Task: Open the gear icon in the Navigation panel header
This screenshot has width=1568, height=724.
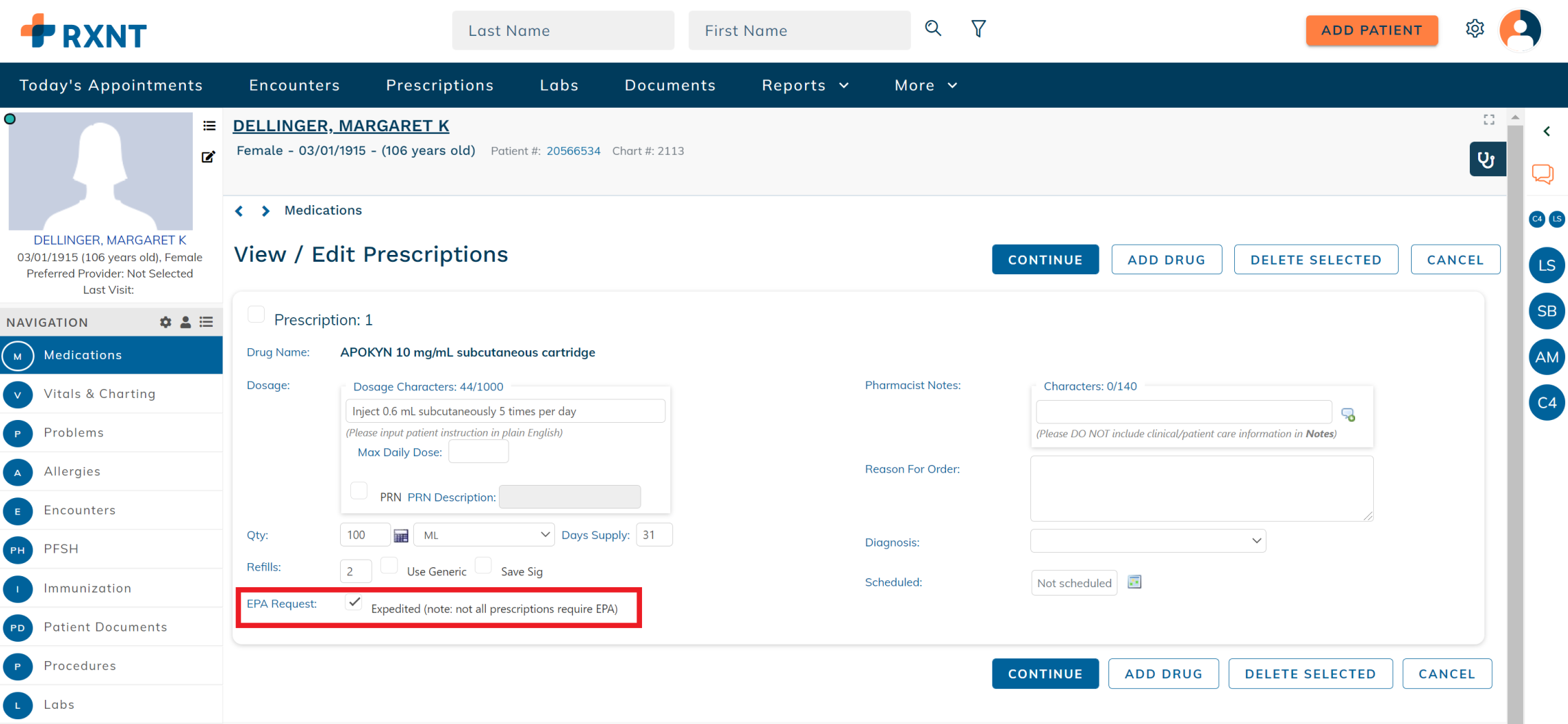Action: click(164, 322)
